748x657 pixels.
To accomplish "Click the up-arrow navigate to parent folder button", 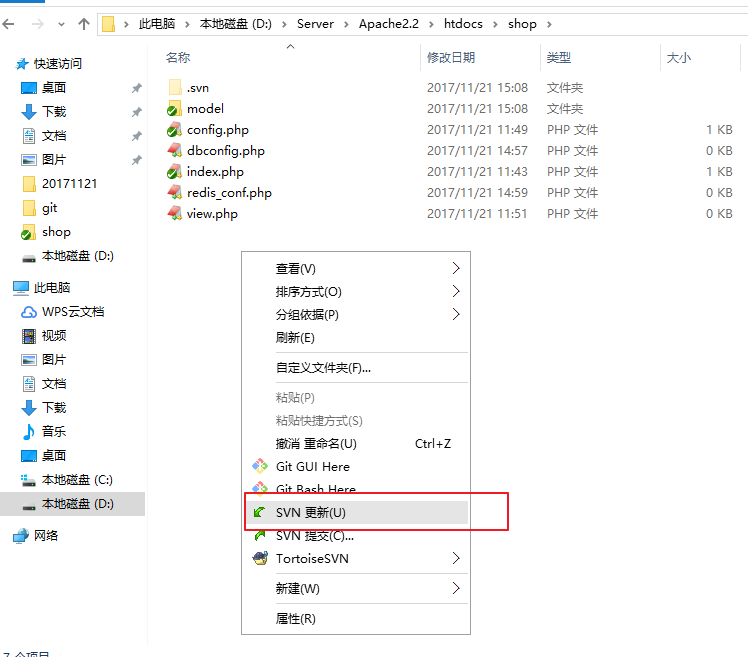I will click(x=83, y=23).
